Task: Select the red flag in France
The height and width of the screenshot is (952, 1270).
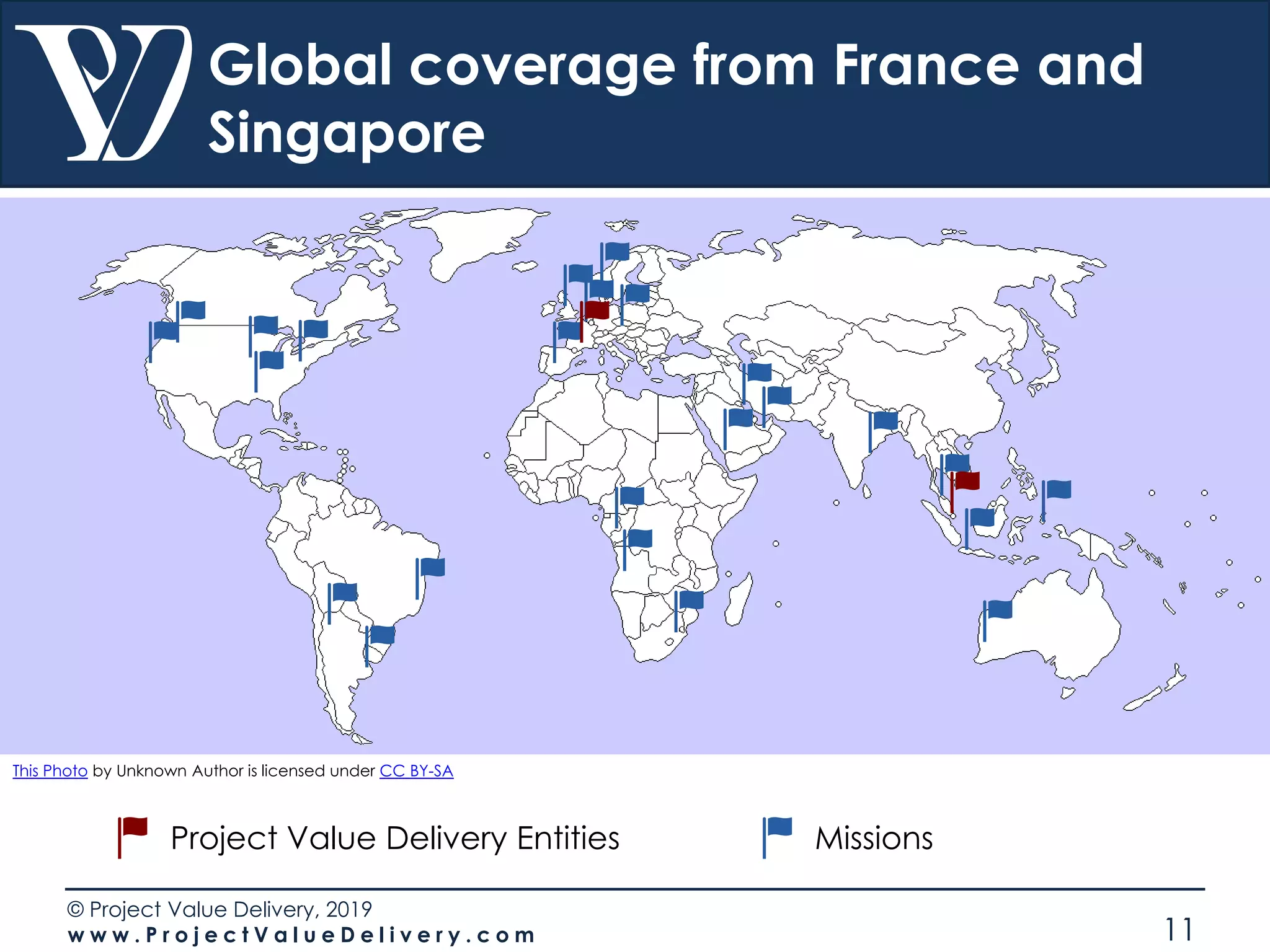Action: [x=595, y=321]
